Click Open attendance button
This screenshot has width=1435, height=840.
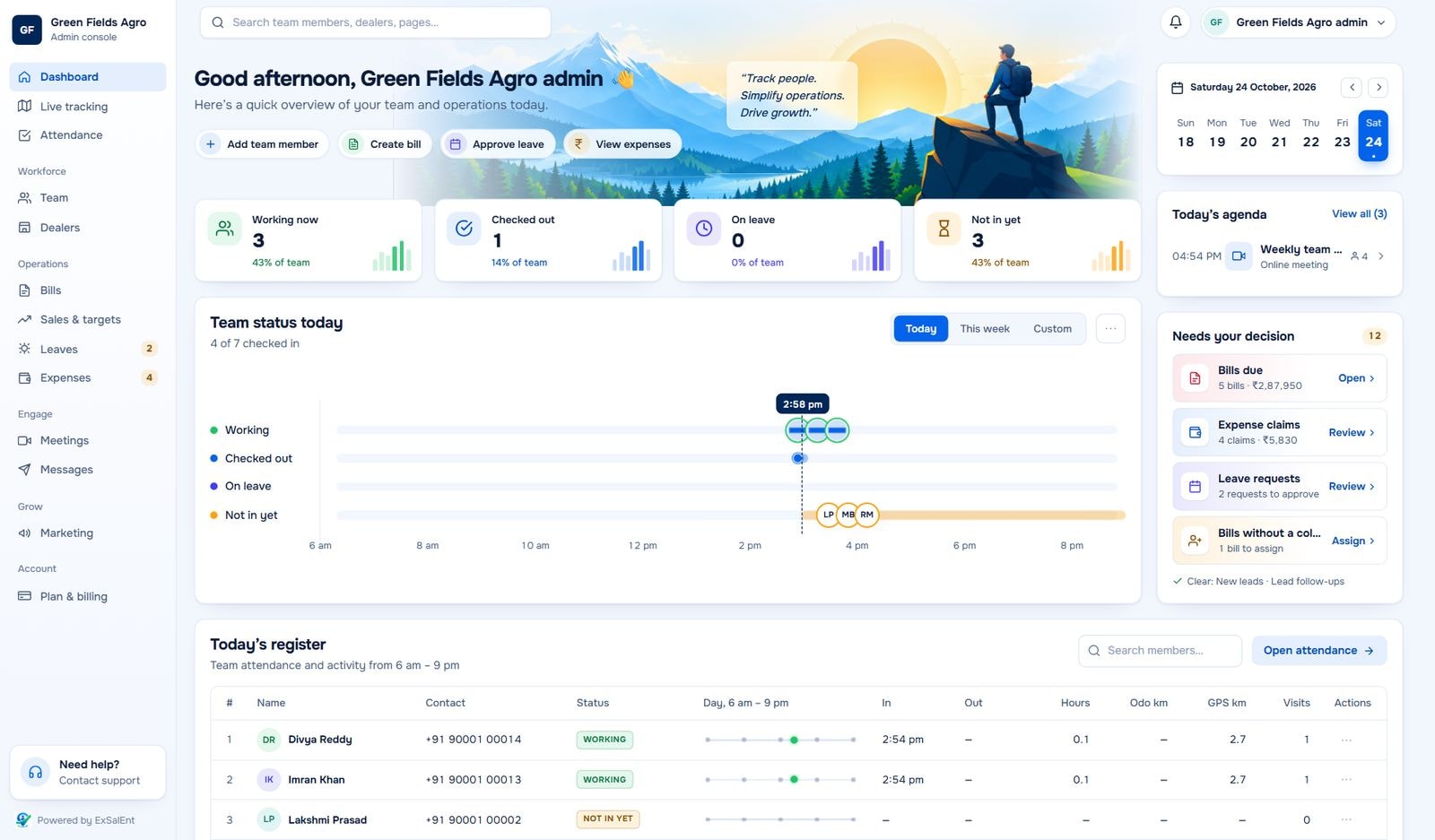(x=1318, y=651)
